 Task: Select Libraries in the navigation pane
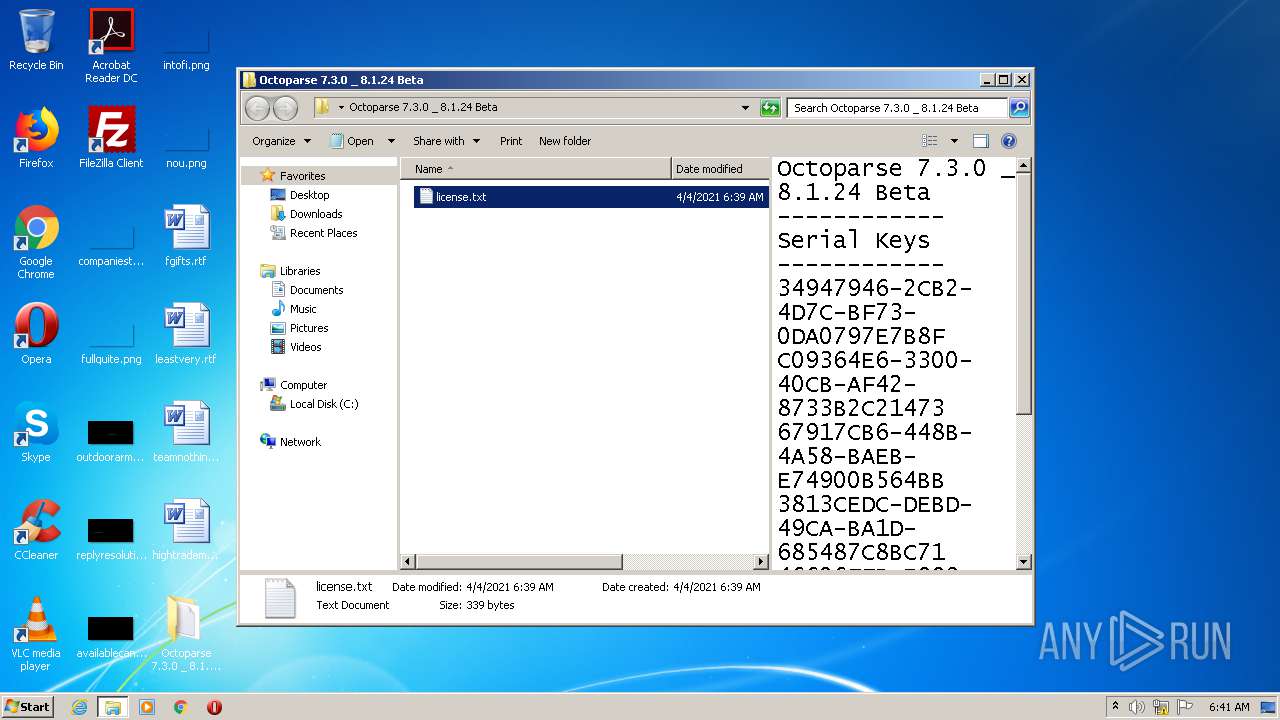tap(300, 271)
